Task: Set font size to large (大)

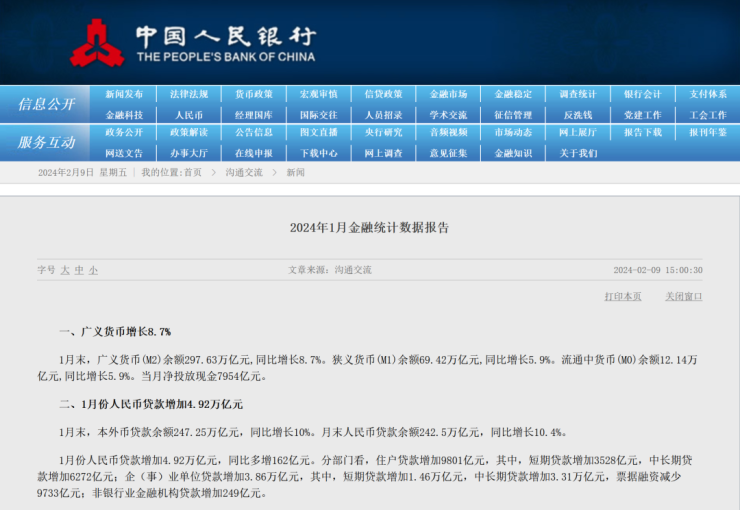Action: coord(65,270)
